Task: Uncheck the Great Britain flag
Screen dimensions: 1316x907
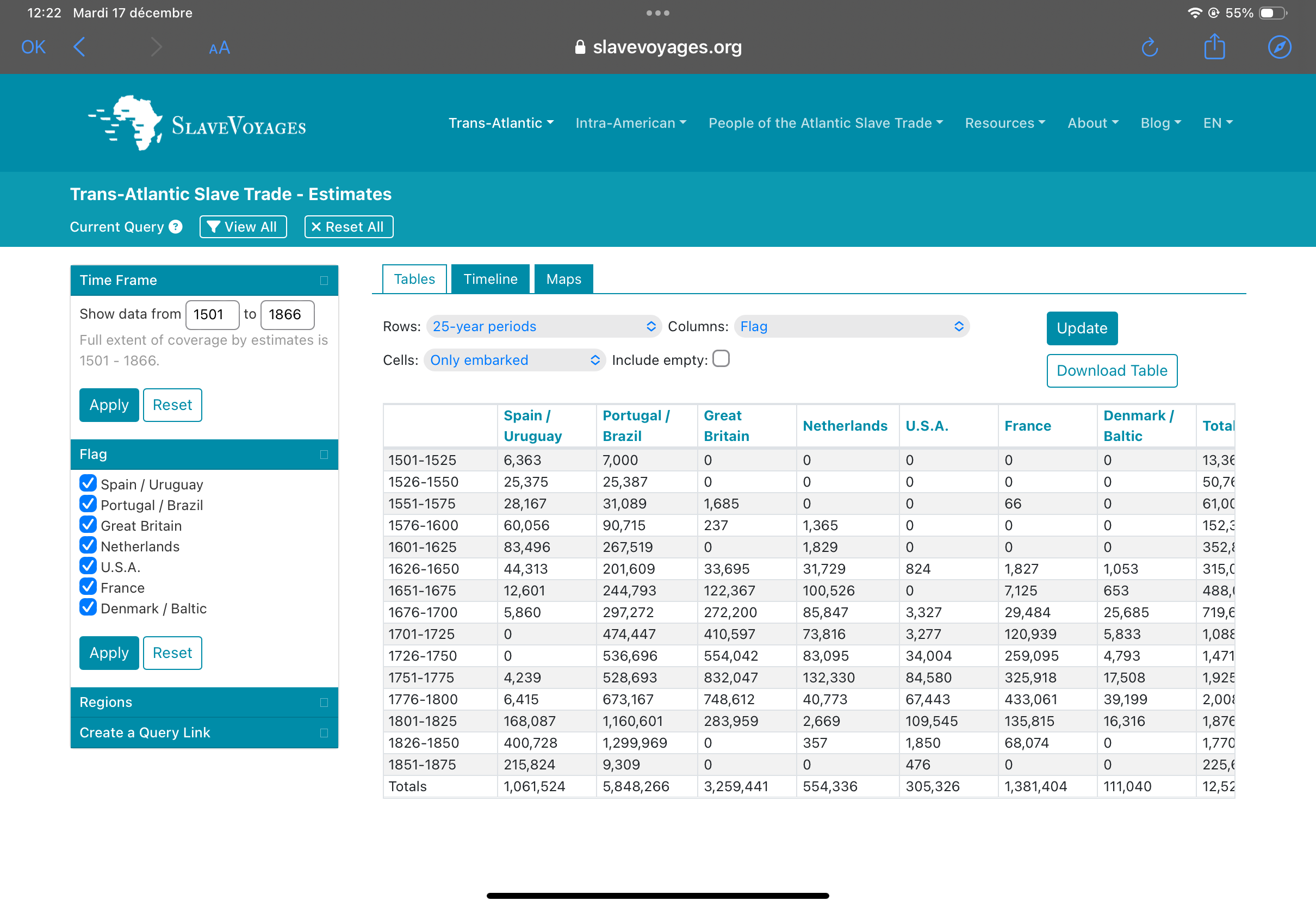Action: pos(88,525)
